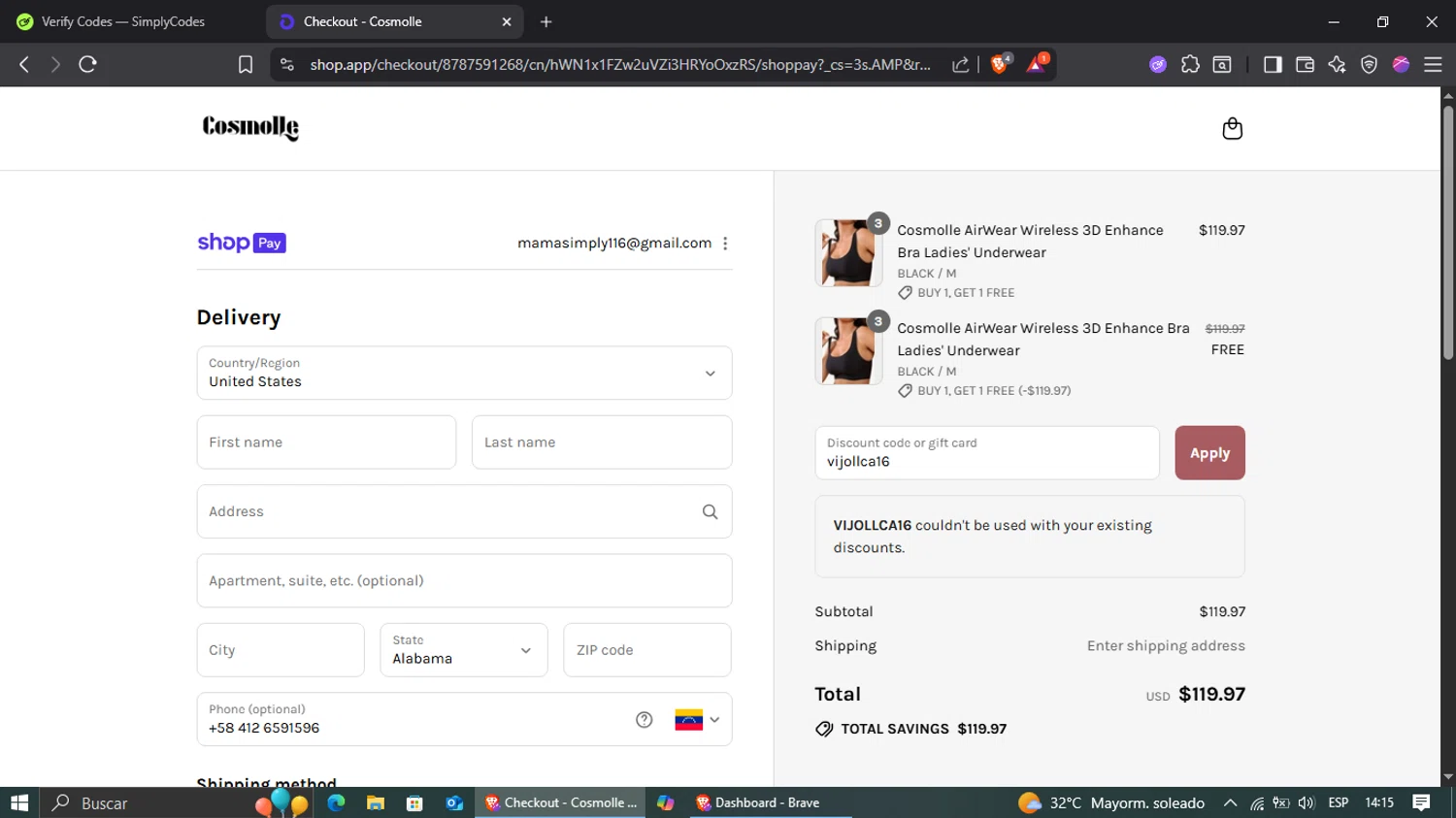Click the discount code input field

pyautogui.click(x=987, y=453)
